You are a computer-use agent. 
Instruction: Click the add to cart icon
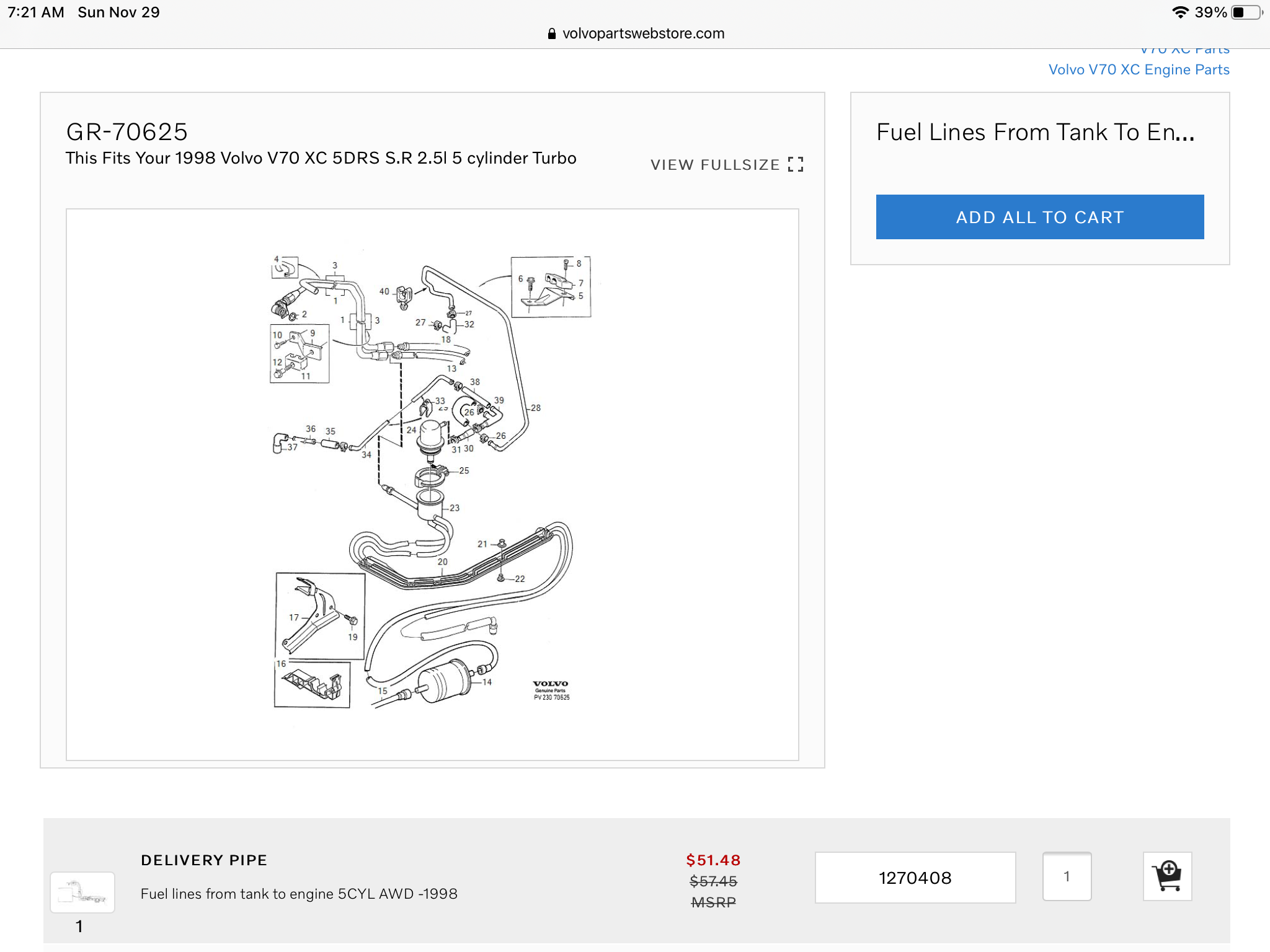pos(1167,876)
